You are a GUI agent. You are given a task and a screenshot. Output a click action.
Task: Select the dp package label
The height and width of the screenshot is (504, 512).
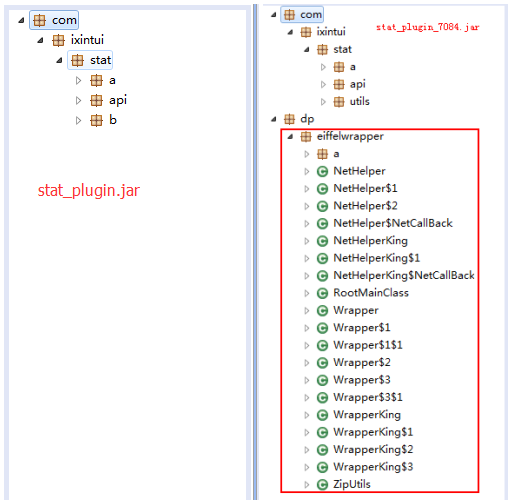(x=307, y=119)
